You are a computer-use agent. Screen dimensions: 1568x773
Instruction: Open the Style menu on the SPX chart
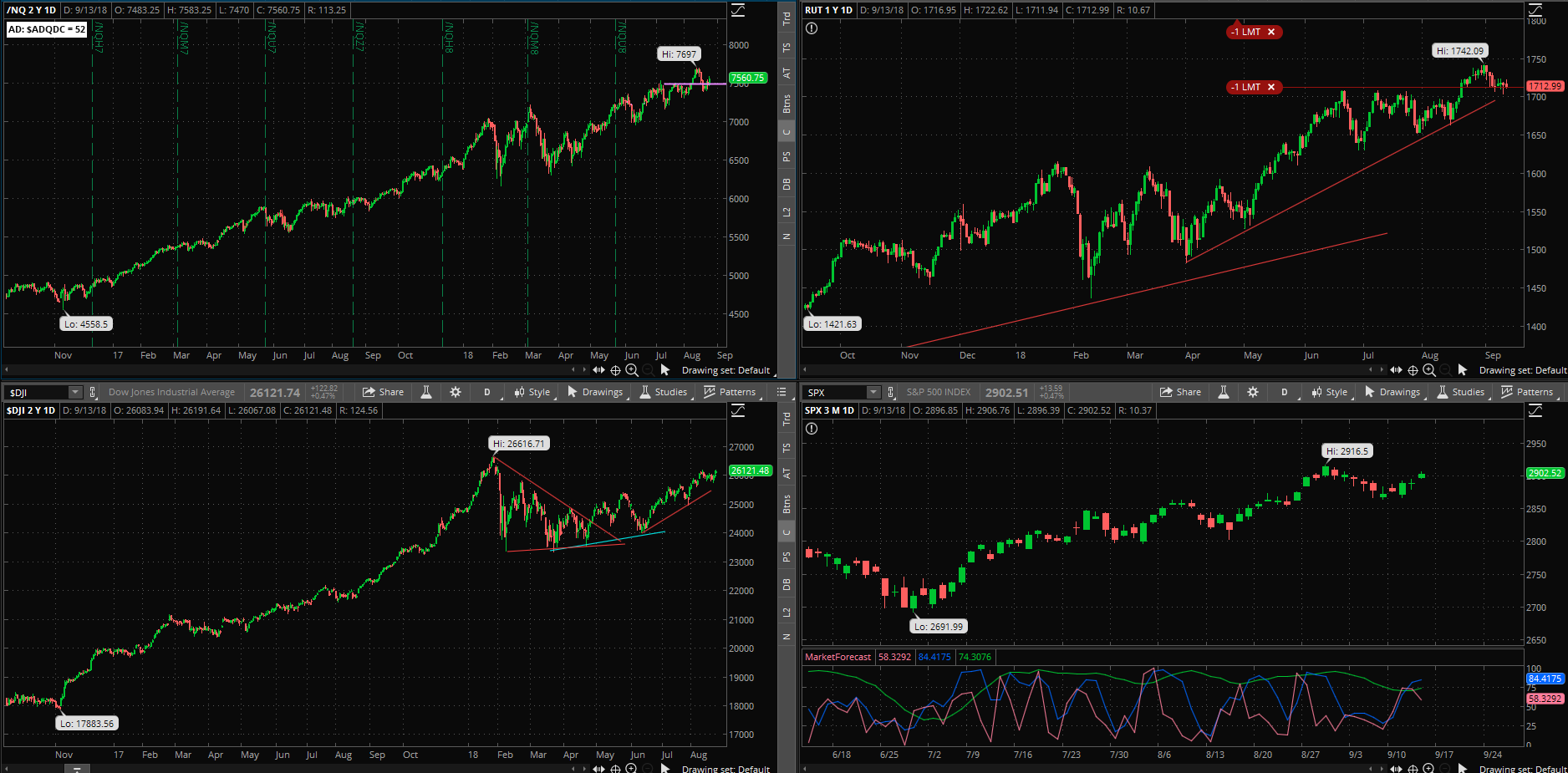(1330, 392)
